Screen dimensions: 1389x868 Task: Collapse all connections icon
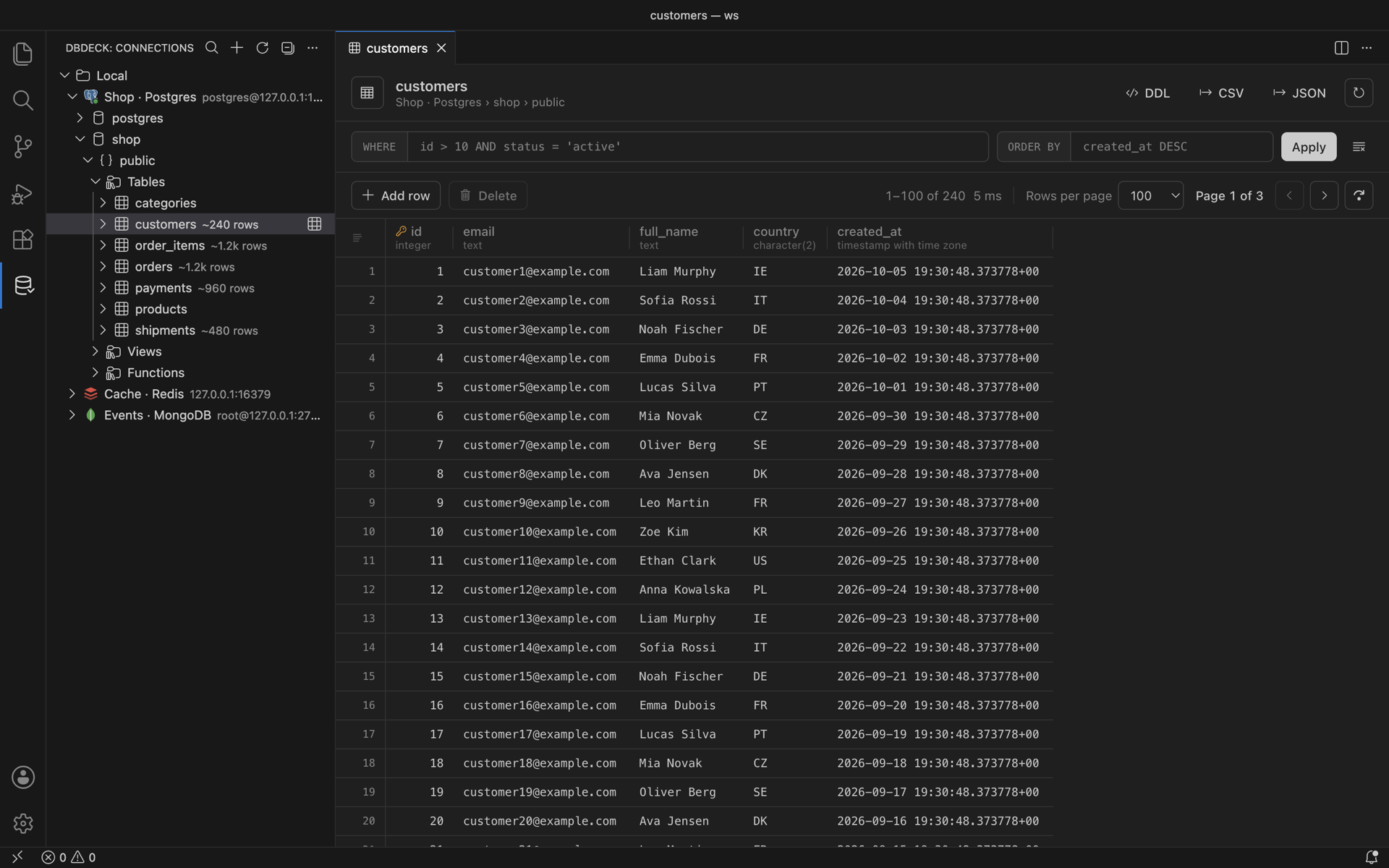pyautogui.click(x=287, y=48)
